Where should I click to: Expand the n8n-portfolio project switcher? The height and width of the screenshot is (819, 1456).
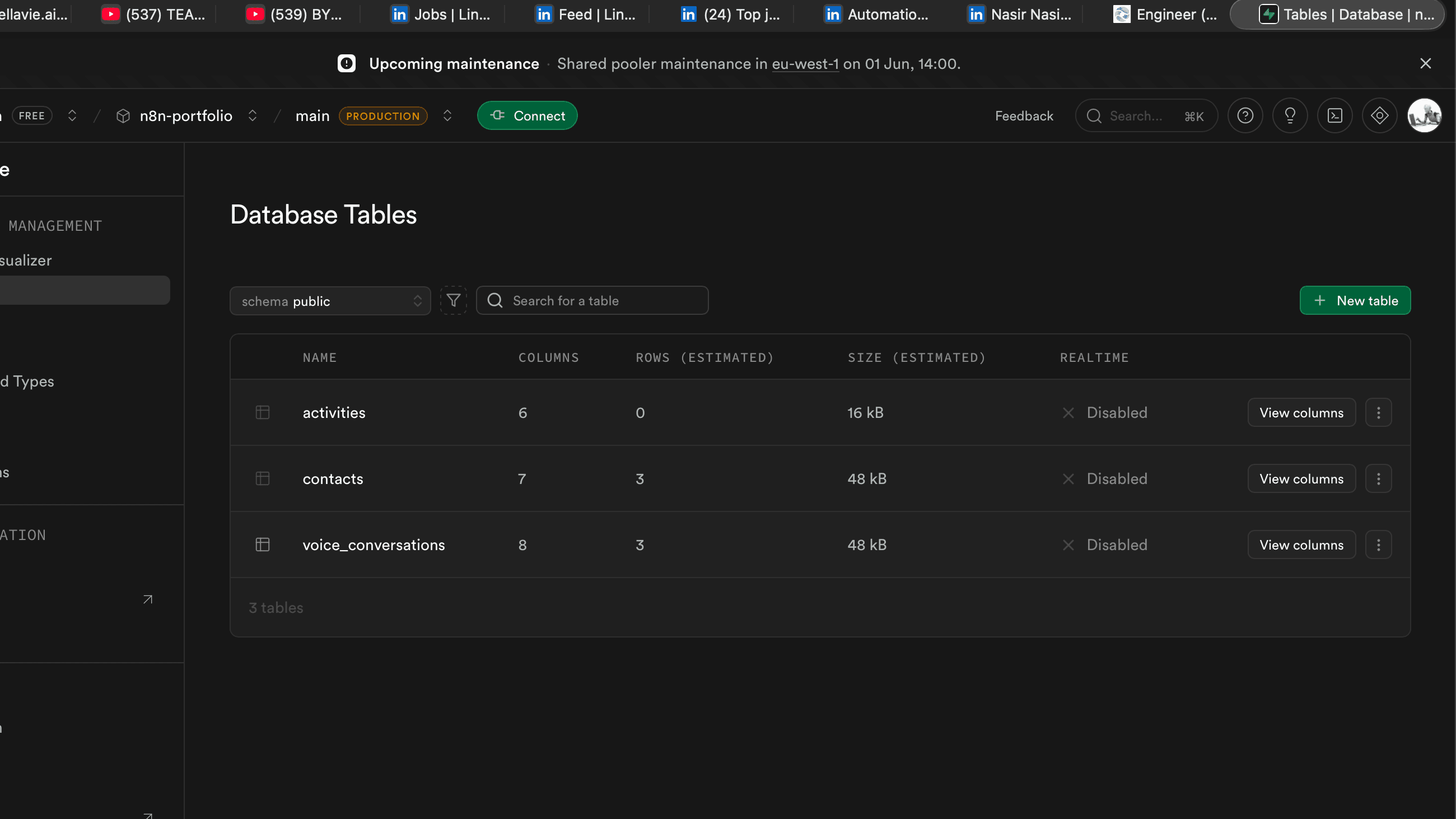(x=253, y=116)
